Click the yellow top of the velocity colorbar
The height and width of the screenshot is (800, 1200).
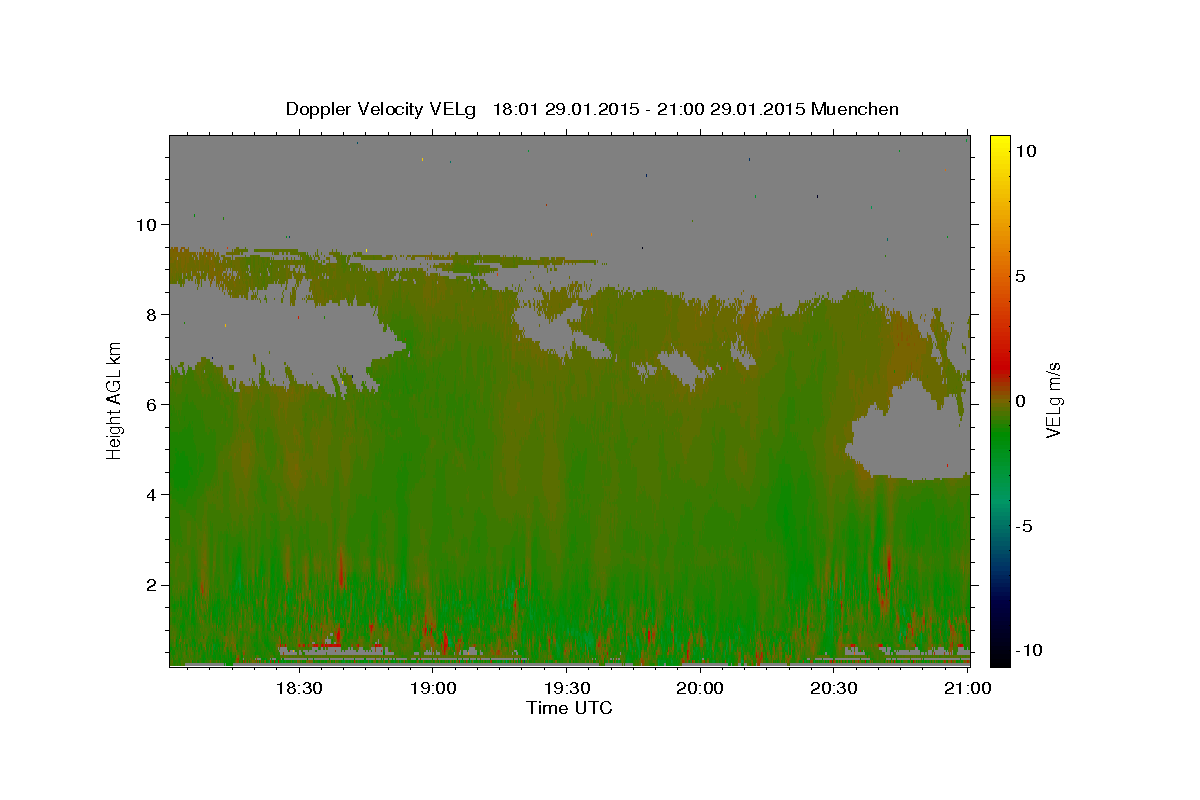999,145
